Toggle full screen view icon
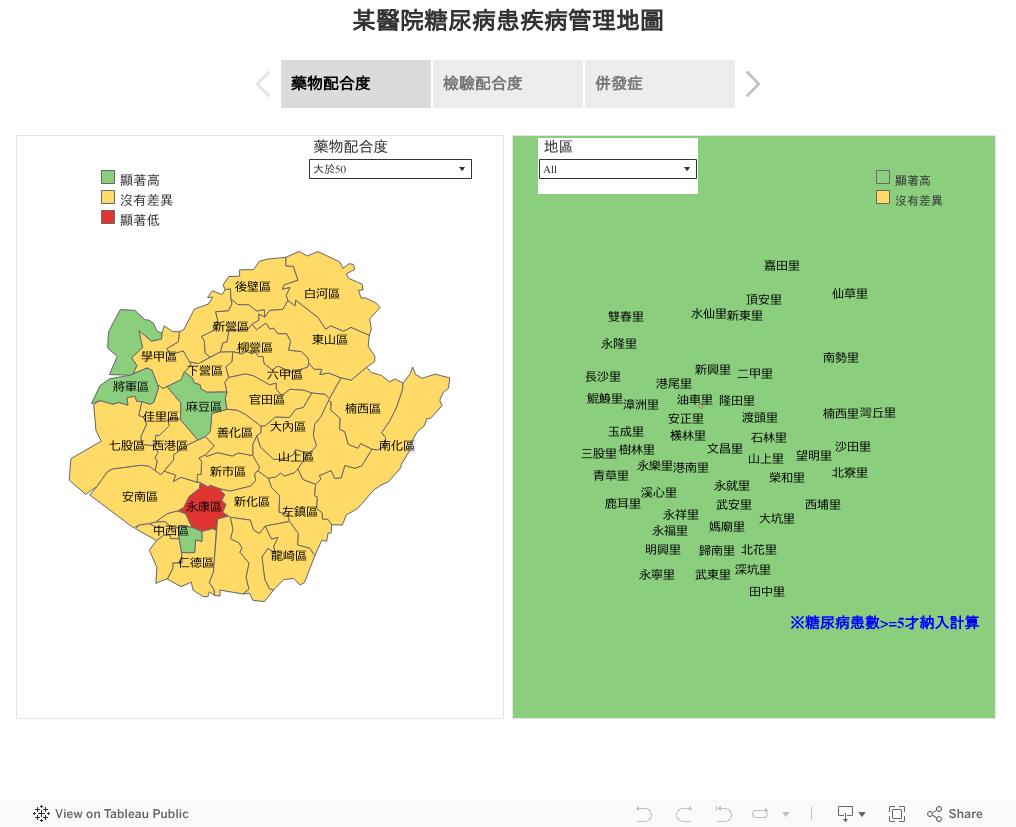This screenshot has width=1016, height=827. coord(897,813)
